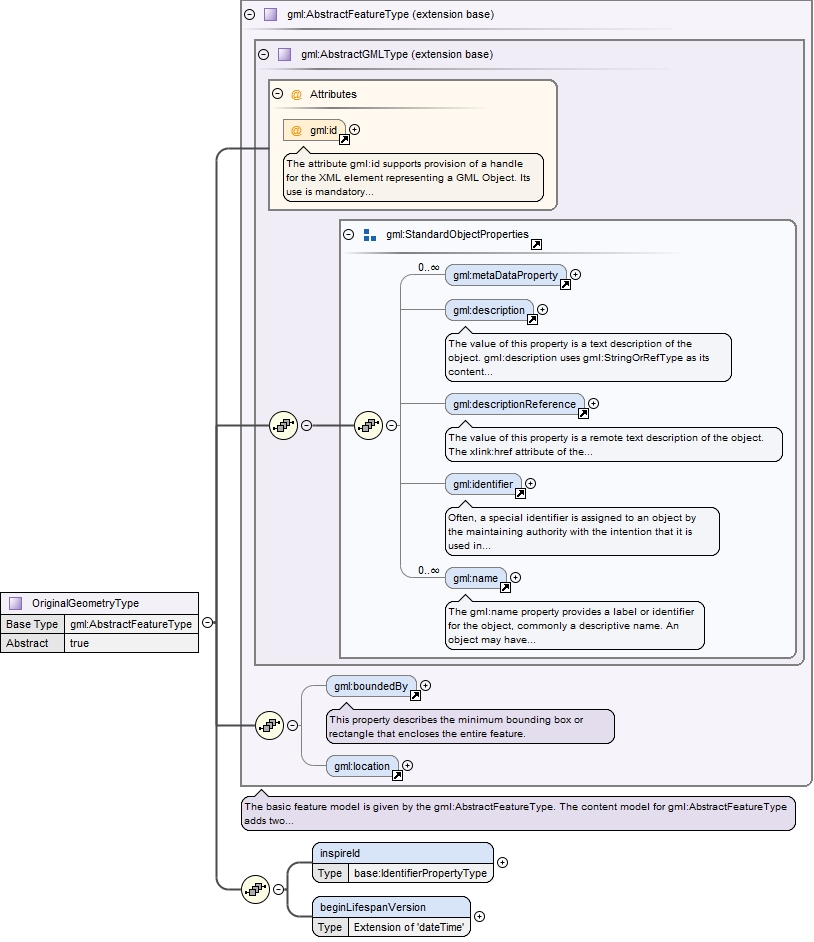Select the gml:descriptionReference element
The image size is (814, 942).
click(514, 404)
